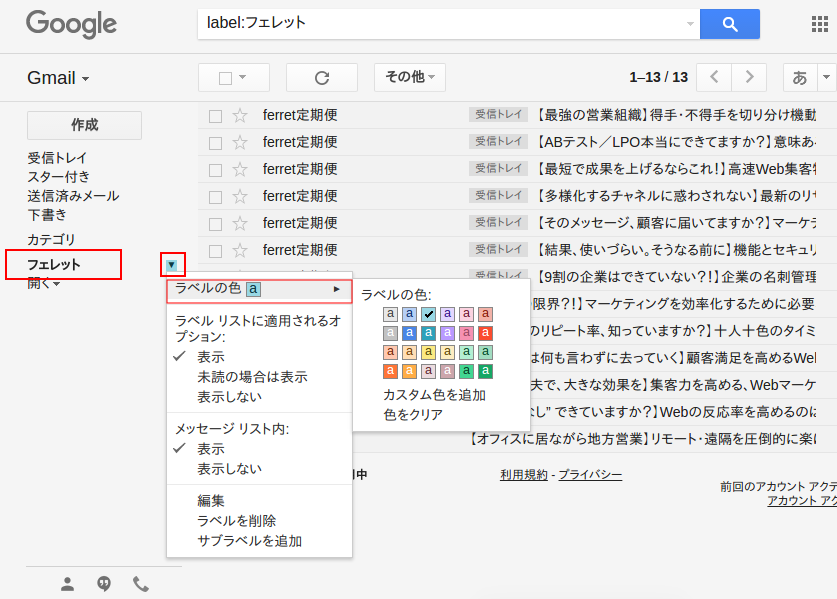
Task: Star the ABテスト／LPO message
Action: tap(240, 143)
